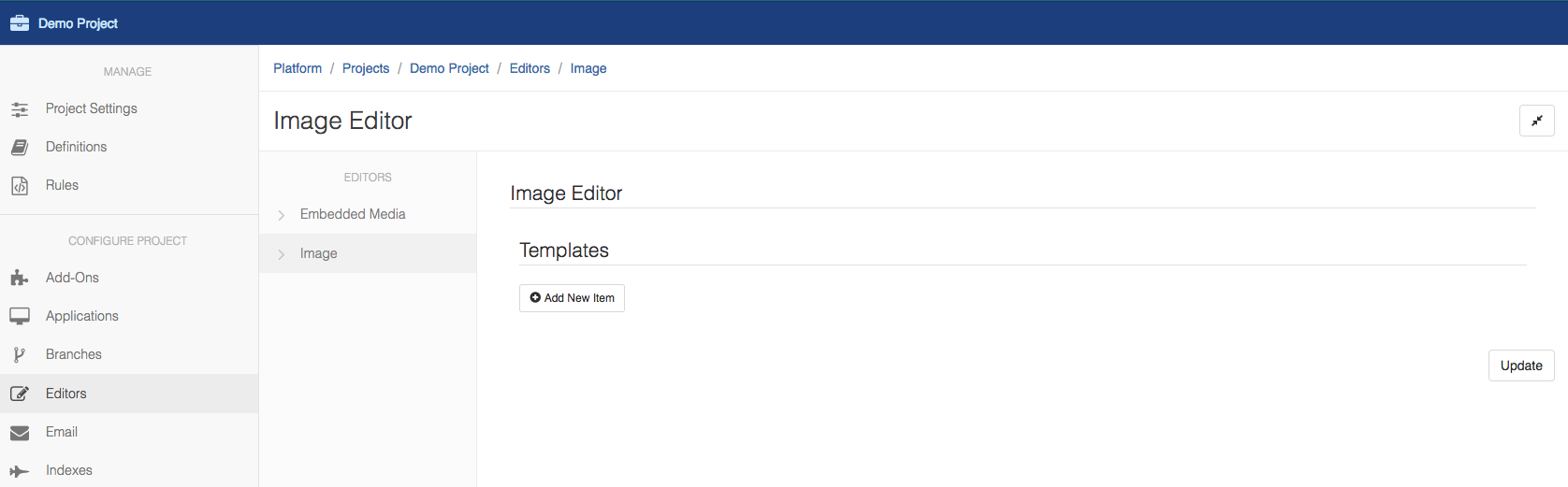This screenshot has width=1568, height=487.
Task: Click the Editors pencil icon
Action: coord(20,394)
